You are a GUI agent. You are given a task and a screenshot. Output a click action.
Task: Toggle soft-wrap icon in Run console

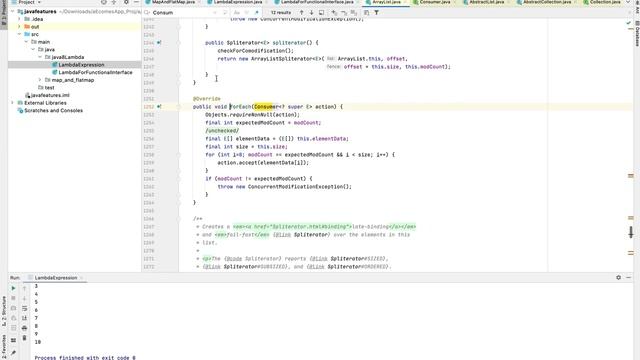point(24,308)
